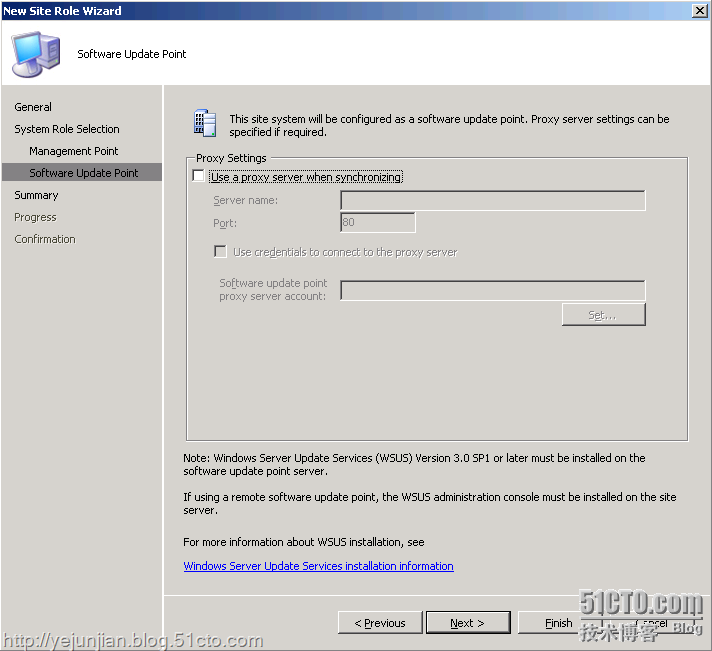Click the Set... button

click(603, 315)
